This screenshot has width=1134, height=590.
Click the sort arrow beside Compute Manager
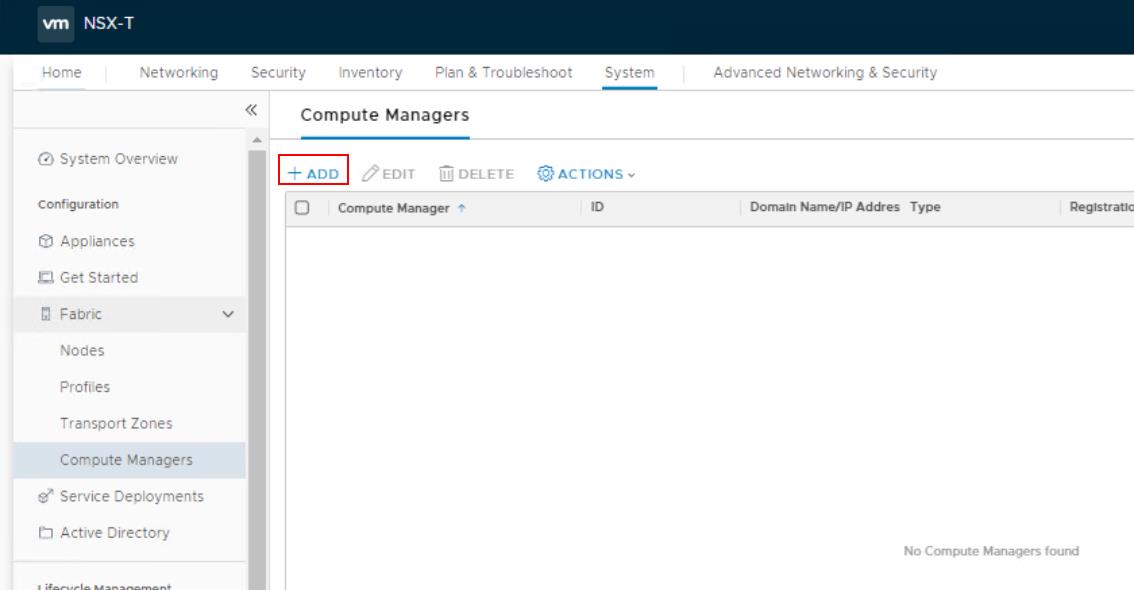tap(461, 208)
